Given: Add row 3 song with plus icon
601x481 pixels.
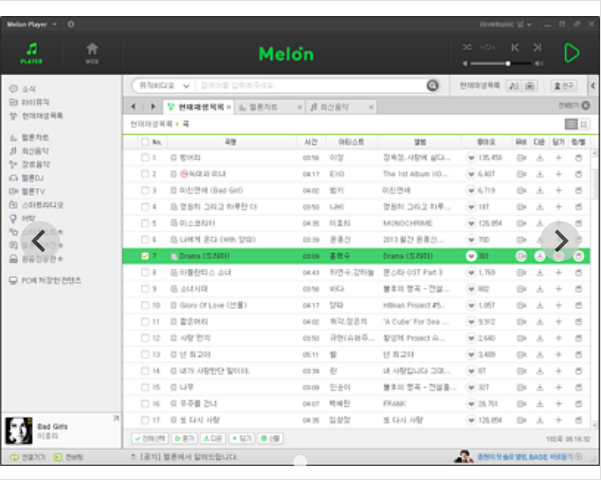Looking at the screenshot, I should coord(558,190).
